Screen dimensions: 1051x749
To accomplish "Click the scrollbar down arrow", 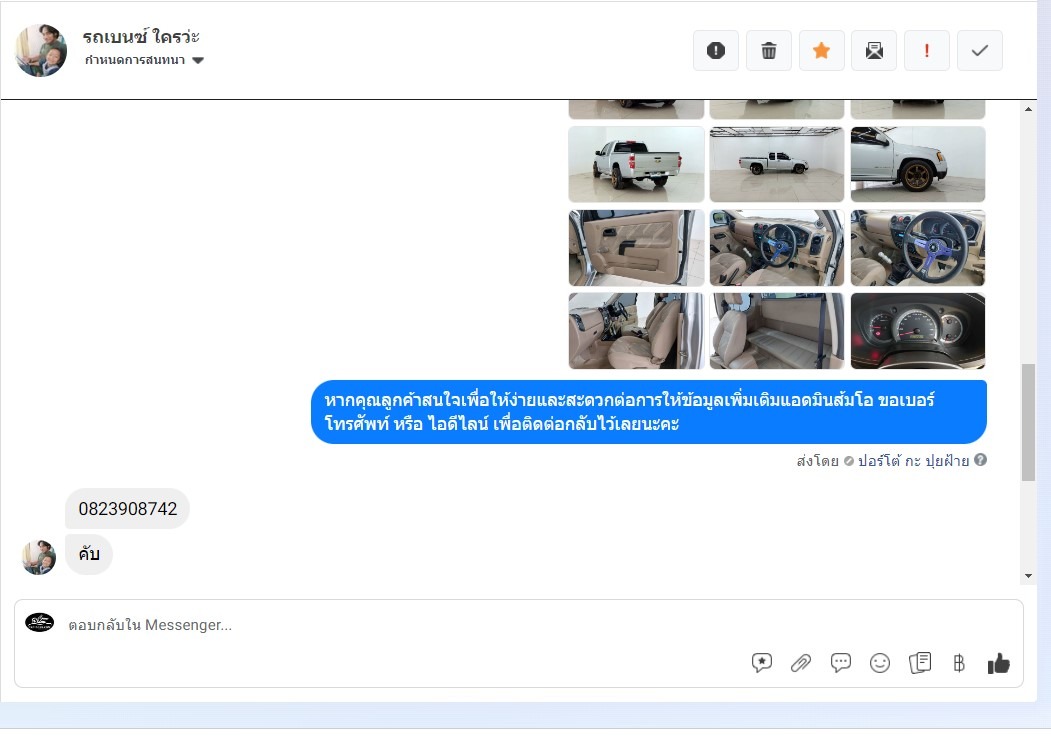I will coord(1028,576).
